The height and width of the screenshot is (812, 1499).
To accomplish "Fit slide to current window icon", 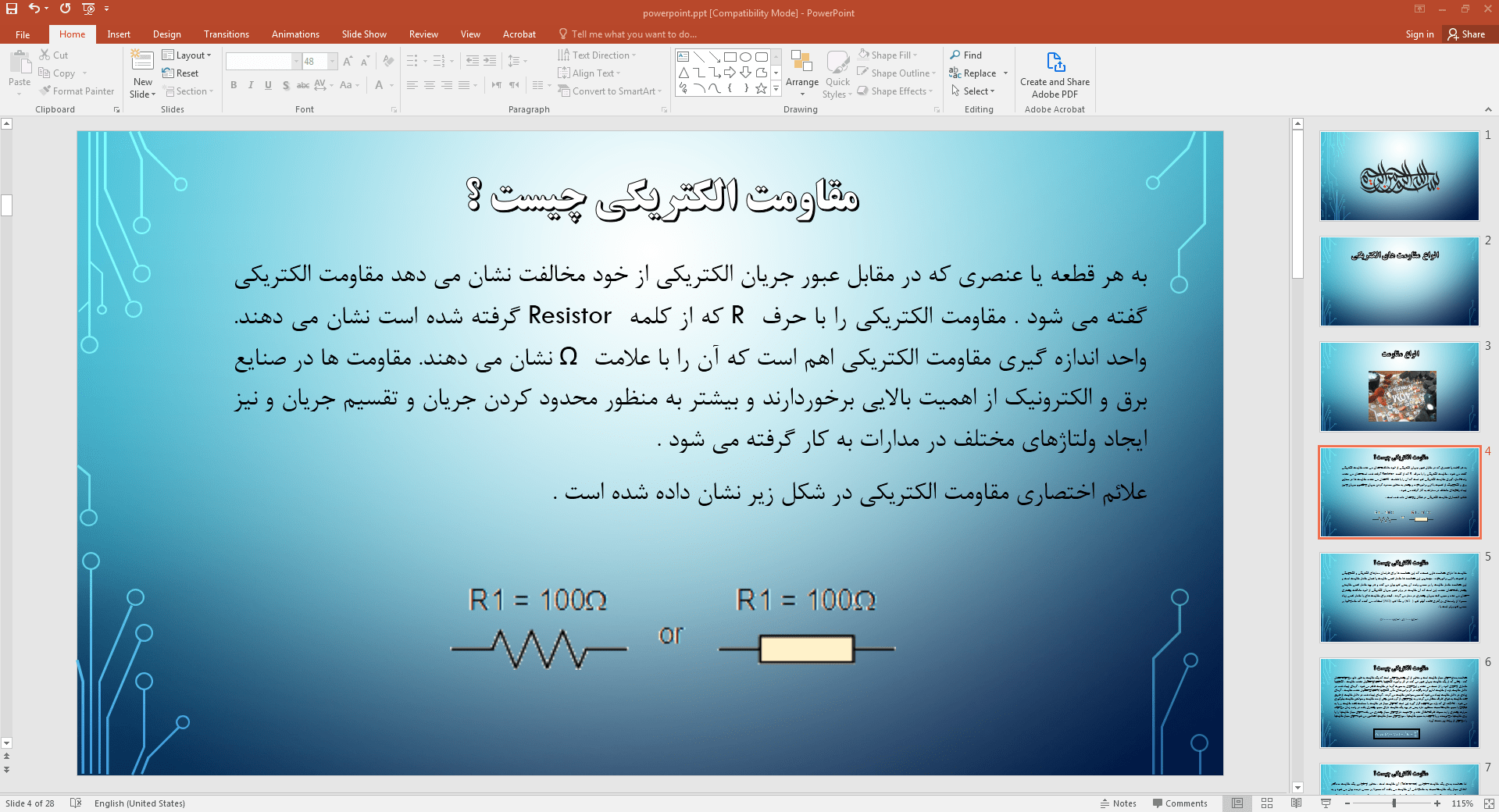I will point(1487,803).
